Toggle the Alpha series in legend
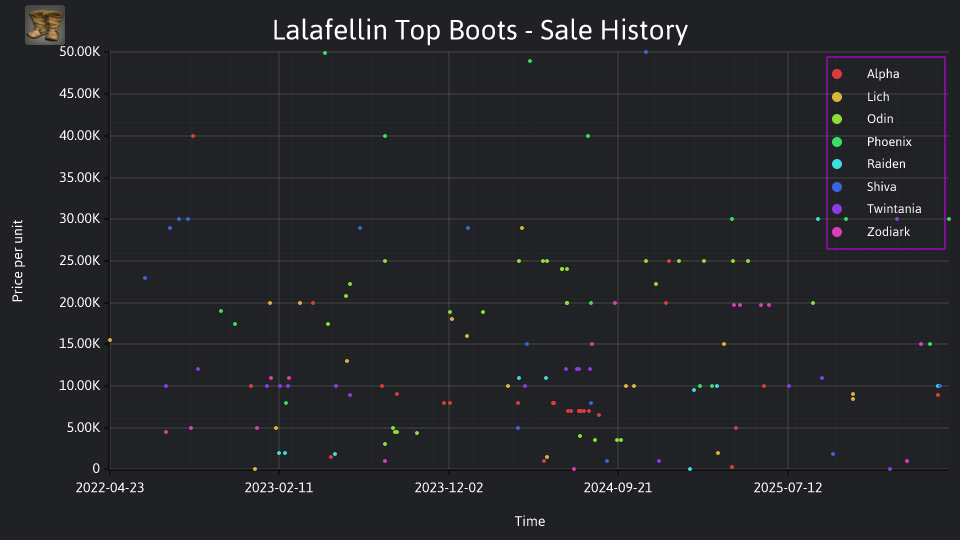960x540 pixels. pyautogui.click(x=883, y=74)
